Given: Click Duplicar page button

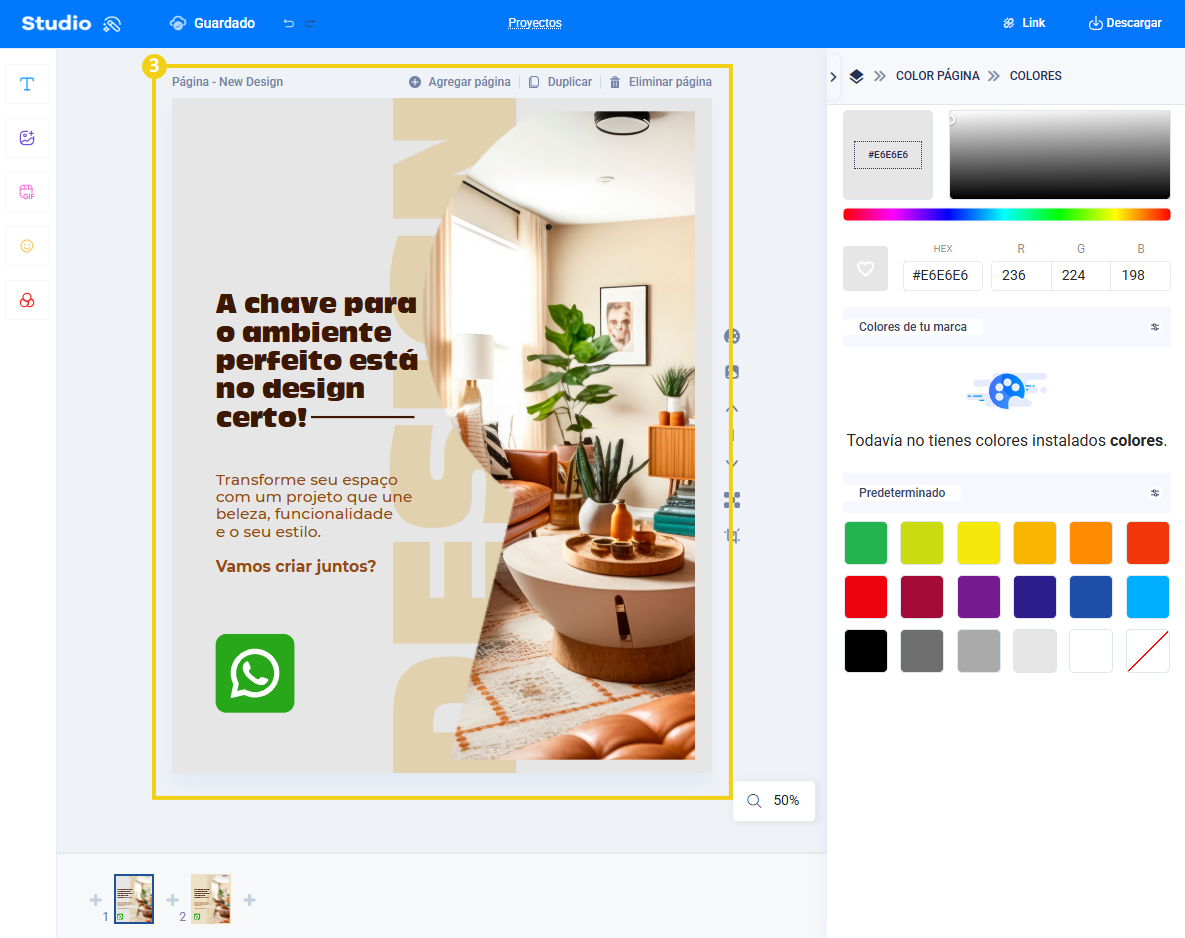Looking at the screenshot, I should pyautogui.click(x=560, y=82).
